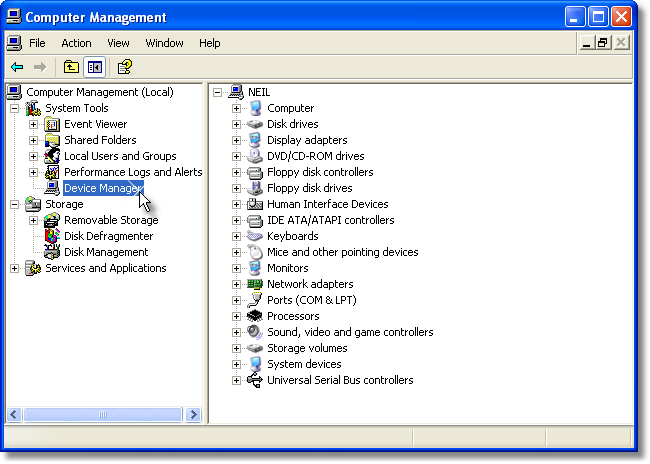Click the Display adapters device icon
This screenshot has width=650, height=464.
(255, 140)
